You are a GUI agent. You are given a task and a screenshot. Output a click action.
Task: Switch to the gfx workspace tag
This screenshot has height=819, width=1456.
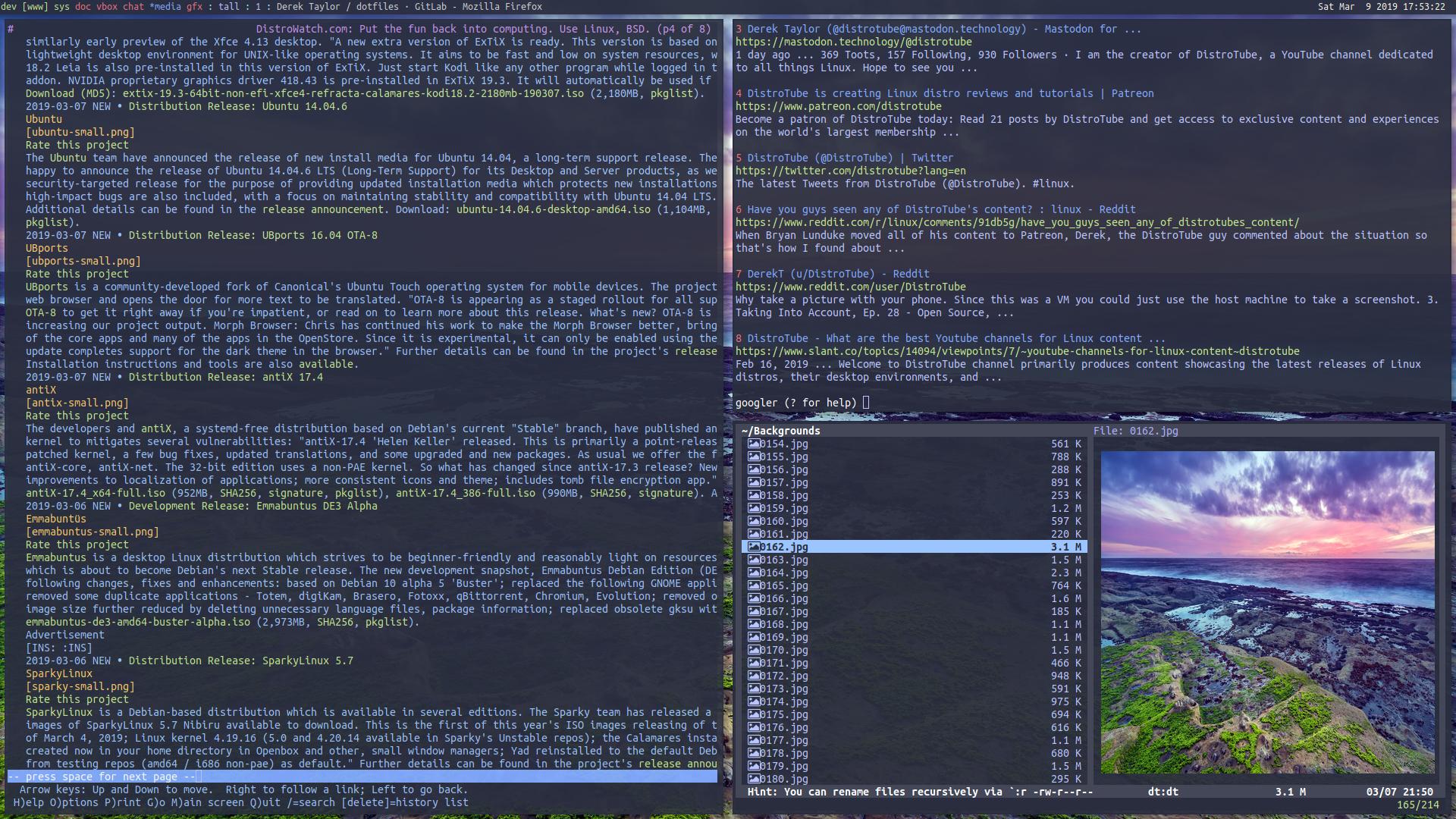coord(194,7)
